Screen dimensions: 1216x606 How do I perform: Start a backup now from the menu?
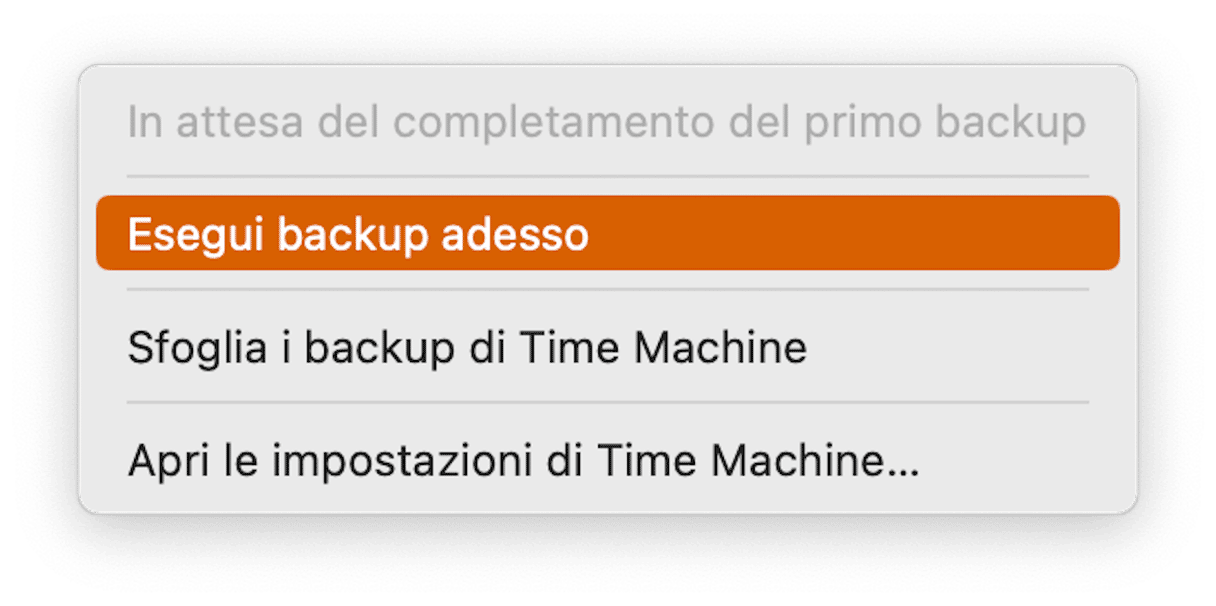607,233
